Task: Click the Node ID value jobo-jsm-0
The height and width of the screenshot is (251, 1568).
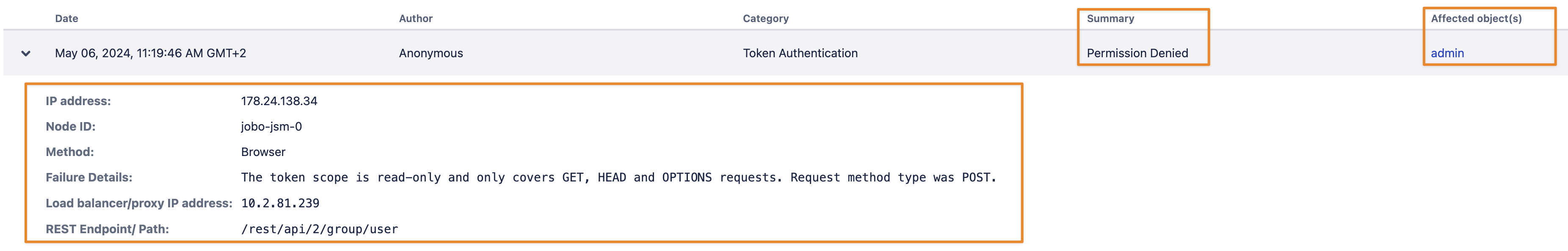Action: [271, 127]
